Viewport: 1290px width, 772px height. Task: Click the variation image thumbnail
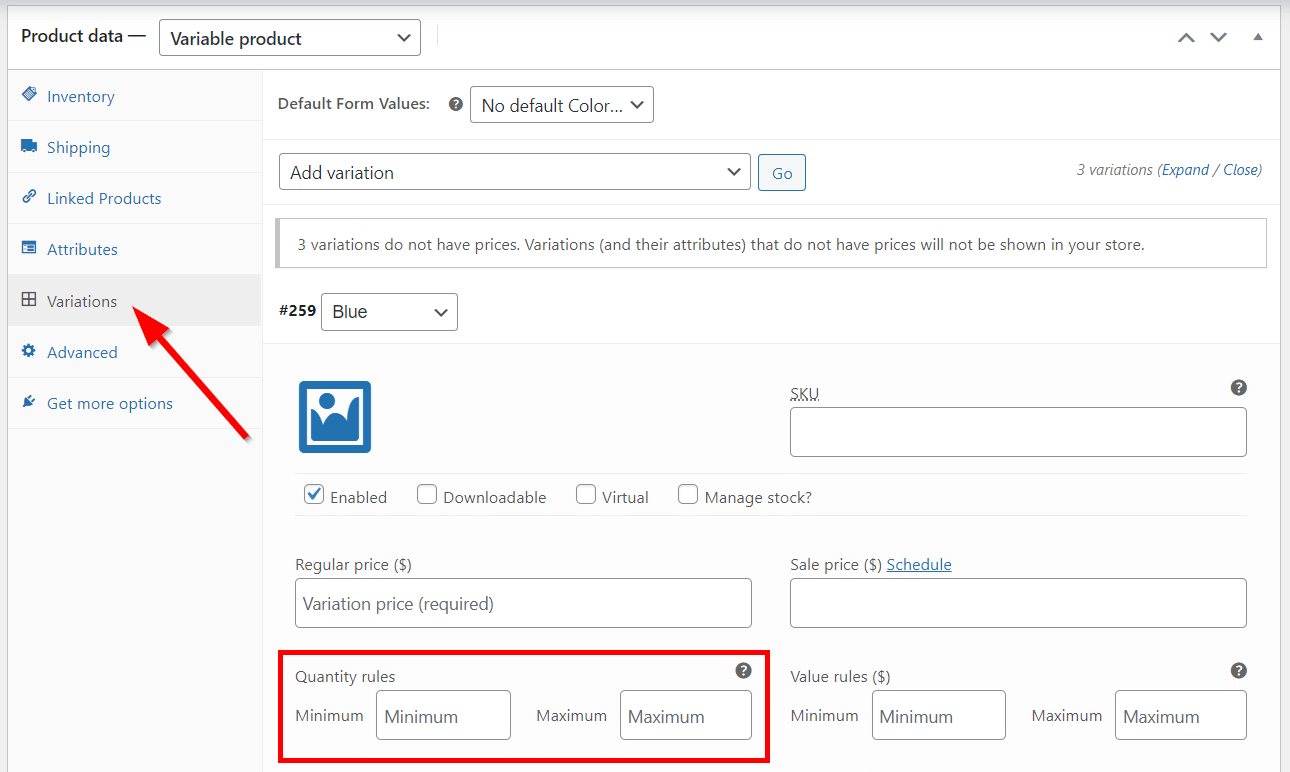point(335,417)
